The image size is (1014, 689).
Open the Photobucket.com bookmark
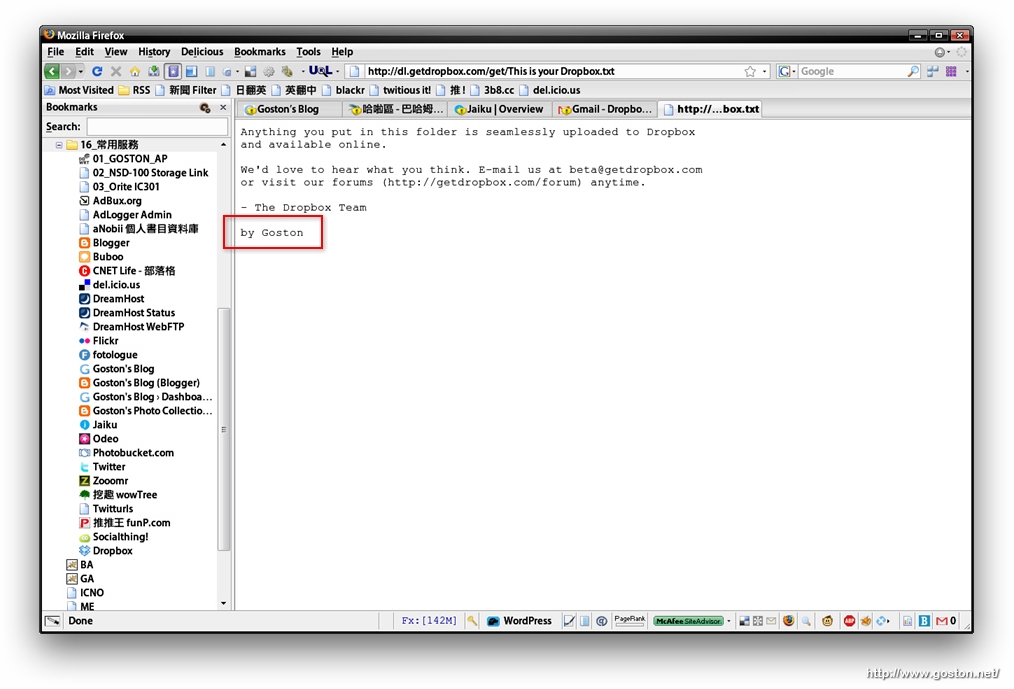pos(126,453)
